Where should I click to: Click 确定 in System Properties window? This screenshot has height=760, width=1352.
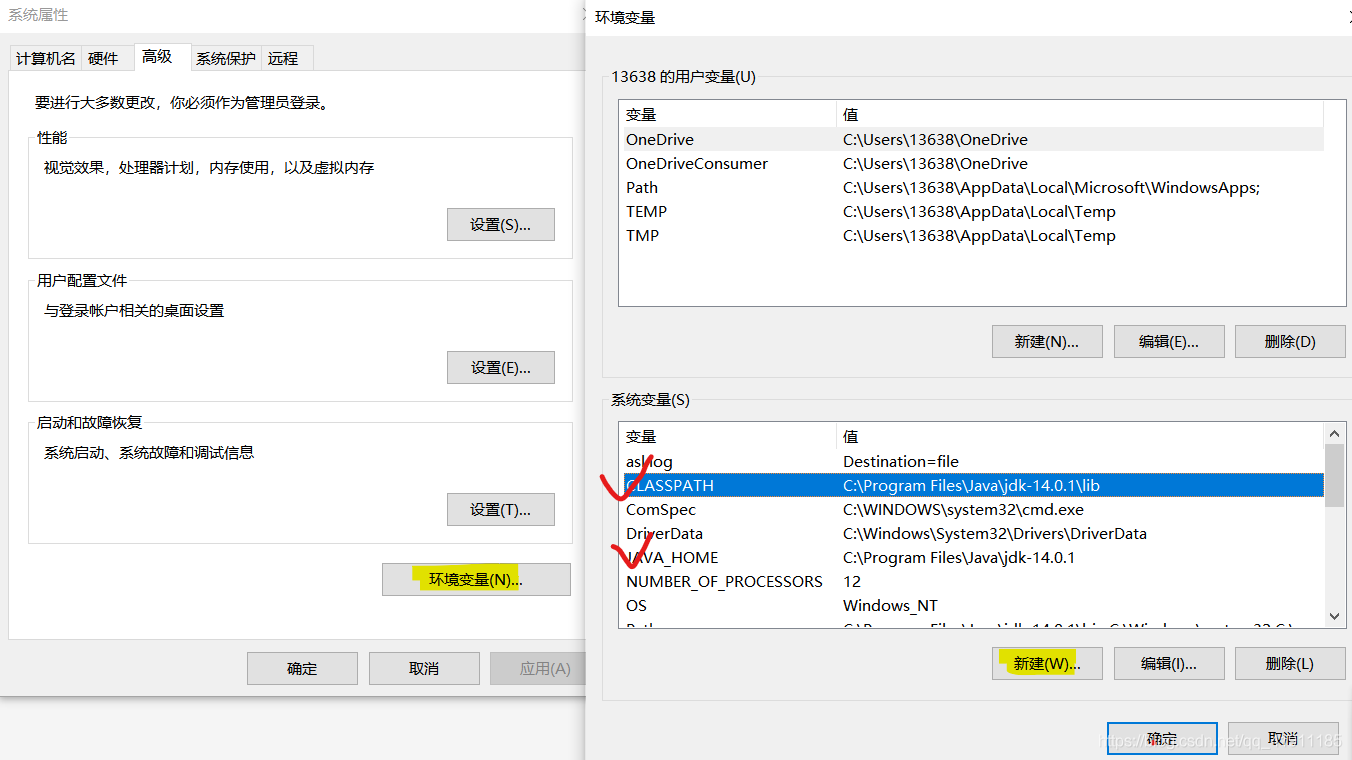[302, 668]
